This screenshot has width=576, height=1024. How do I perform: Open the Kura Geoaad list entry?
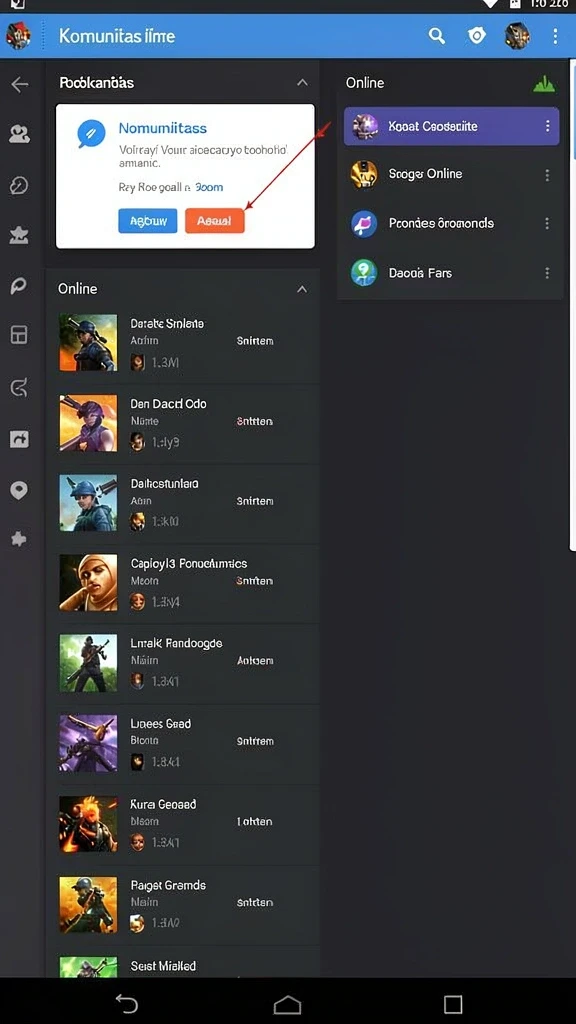coord(183,824)
